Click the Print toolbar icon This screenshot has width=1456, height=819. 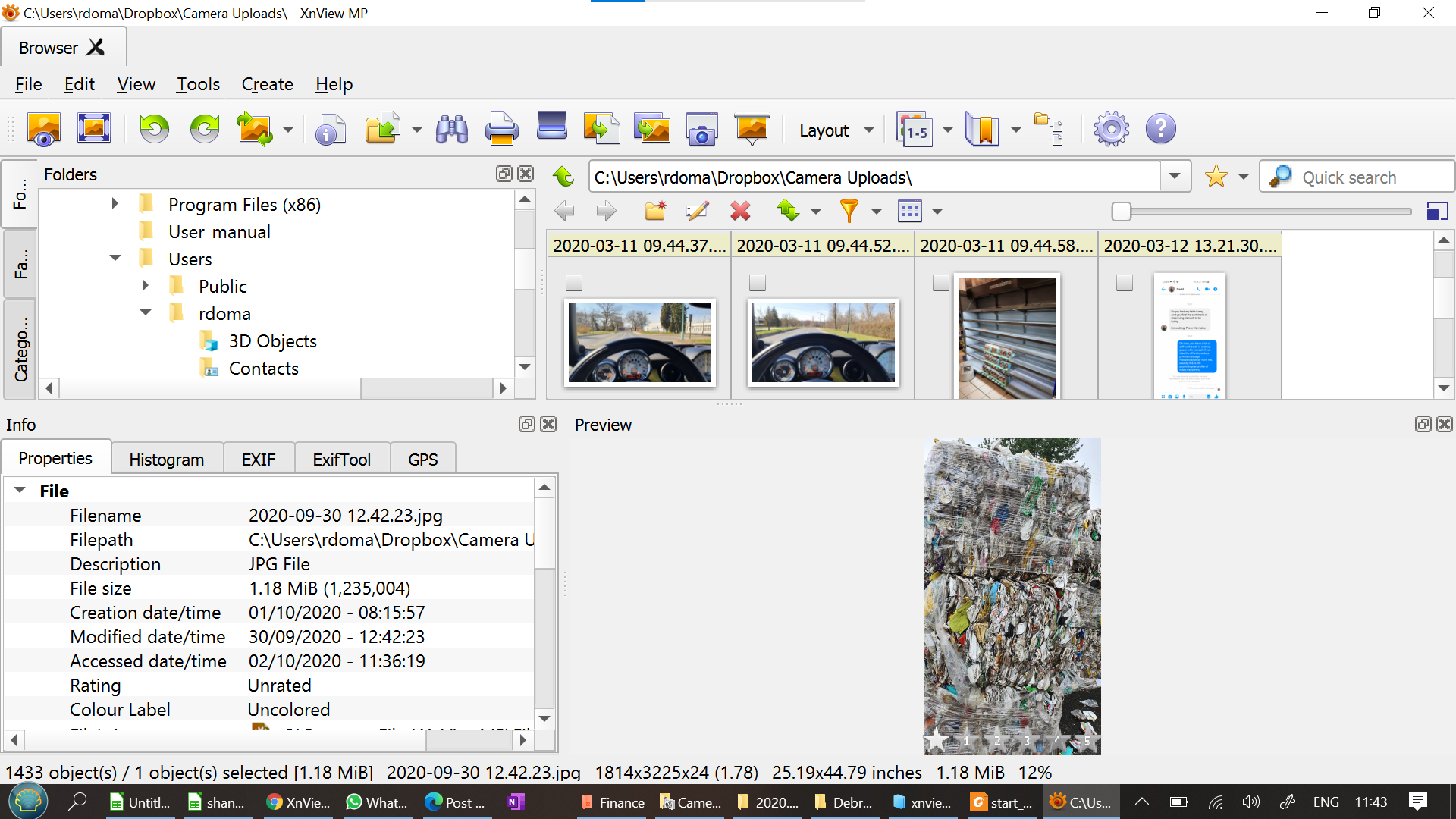pyautogui.click(x=500, y=129)
